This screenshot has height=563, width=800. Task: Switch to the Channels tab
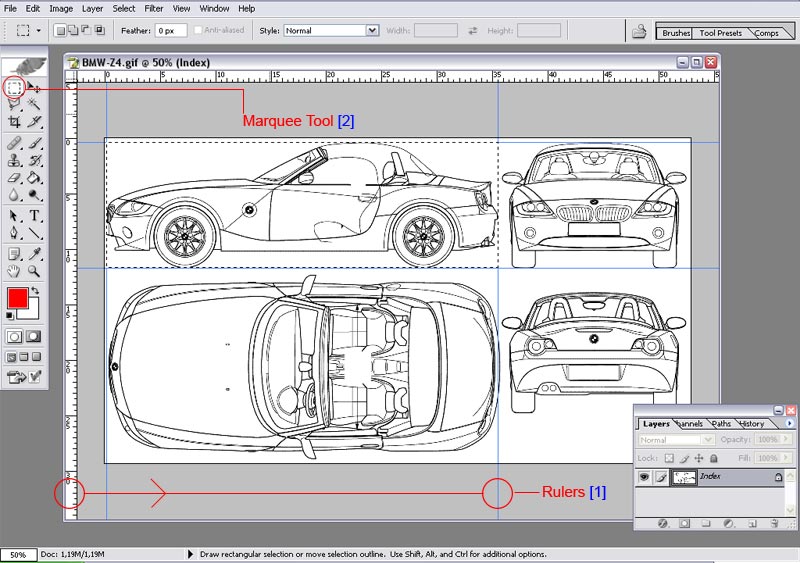[689, 424]
